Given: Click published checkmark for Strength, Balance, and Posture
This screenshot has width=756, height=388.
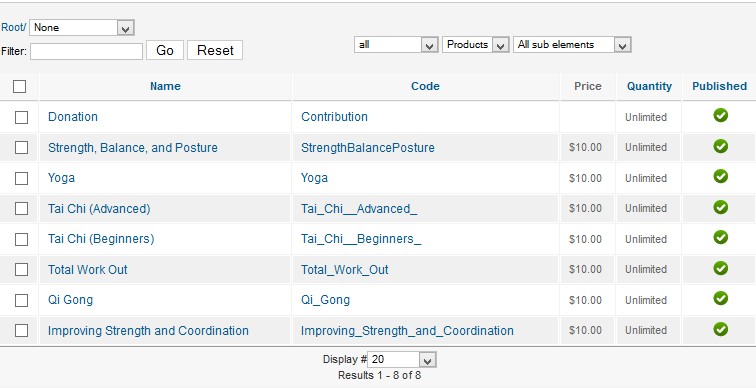Looking at the screenshot, I should click(720, 146).
